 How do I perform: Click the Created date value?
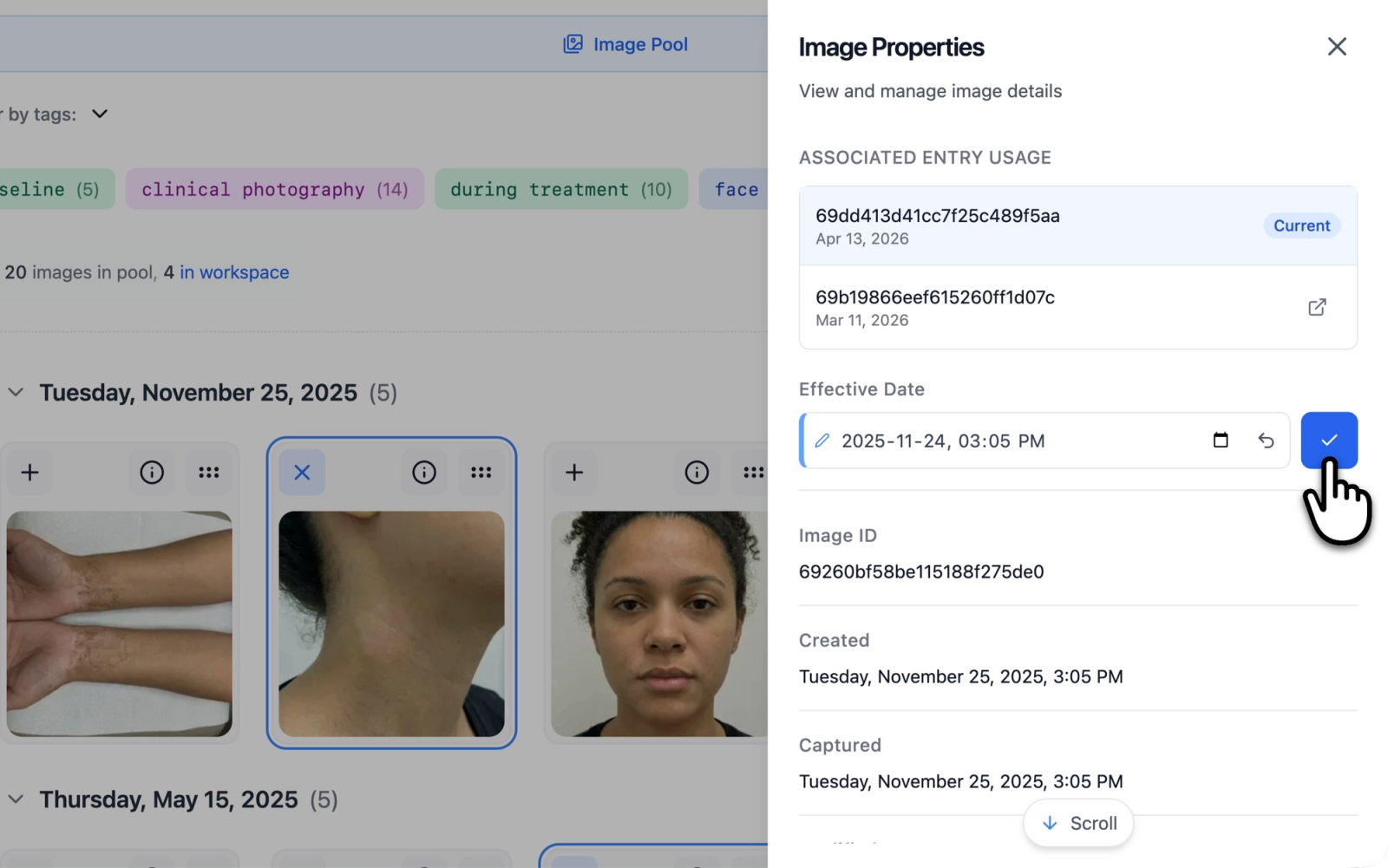pyautogui.click(x=961, y=677)
